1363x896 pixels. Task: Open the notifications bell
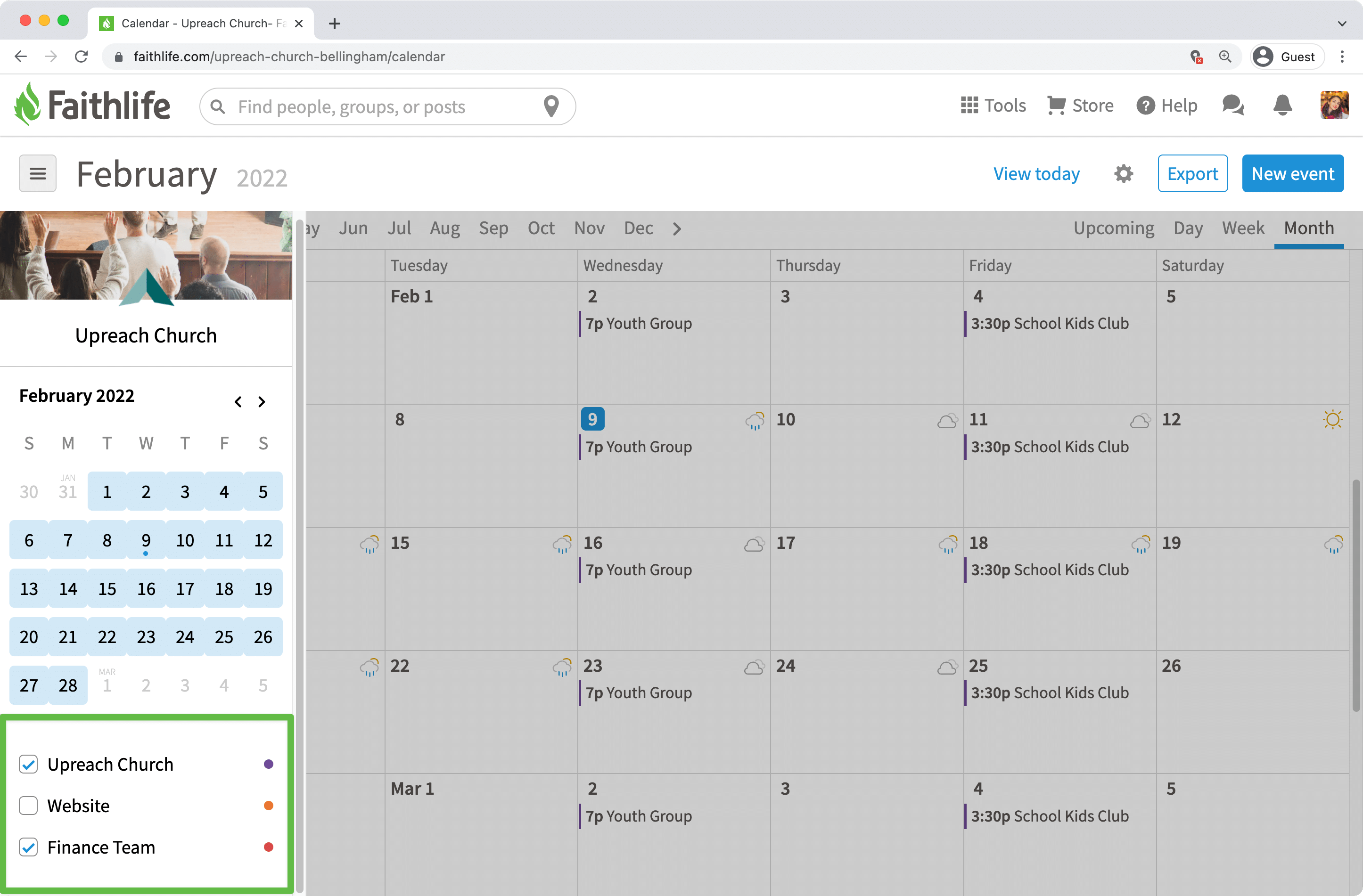[x=1282, y=106]
